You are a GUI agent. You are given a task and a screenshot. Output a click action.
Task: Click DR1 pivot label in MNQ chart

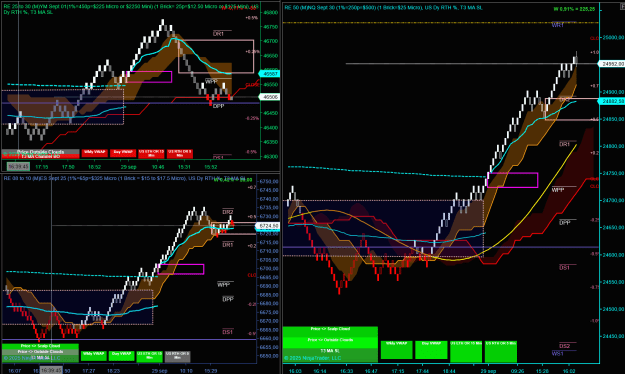[x=564, y=144]
